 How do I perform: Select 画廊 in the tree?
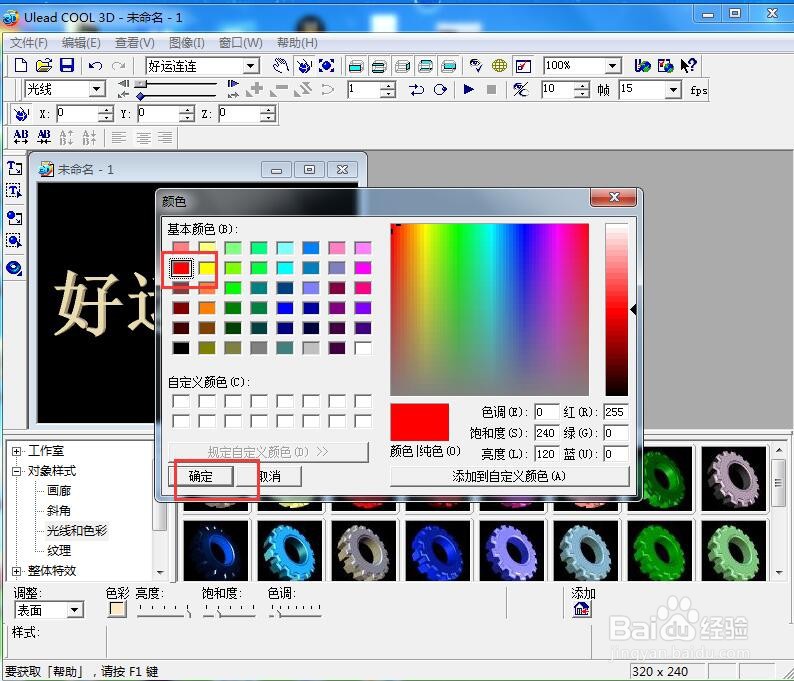(x=59, y=491)
